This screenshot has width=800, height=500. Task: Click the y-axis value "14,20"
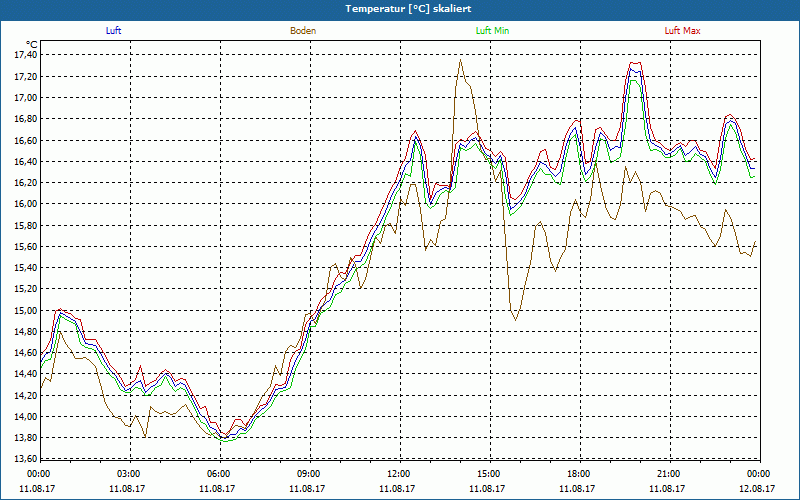coord(27,395)
